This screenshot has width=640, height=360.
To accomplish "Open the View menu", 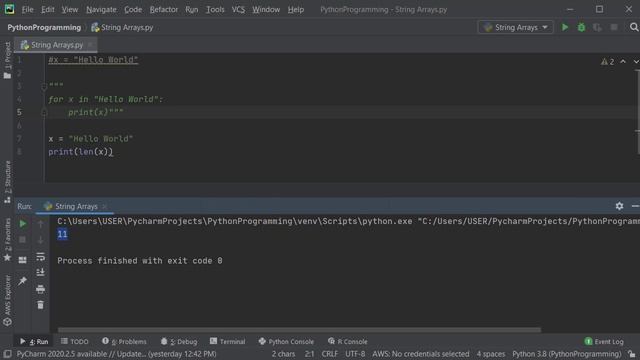I will click(x=70, y=9).
